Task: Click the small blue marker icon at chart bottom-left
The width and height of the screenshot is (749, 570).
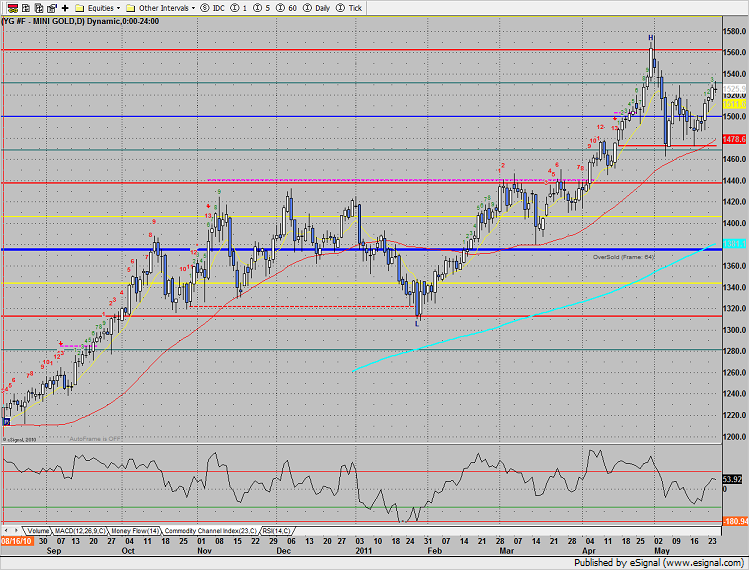Action: pyautogui.click(x=6, y=421)
